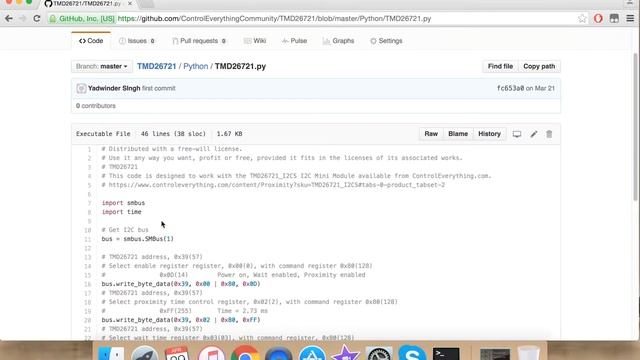Click the Copy path button
The image size is (640, 360).
(x=539, y=66)
